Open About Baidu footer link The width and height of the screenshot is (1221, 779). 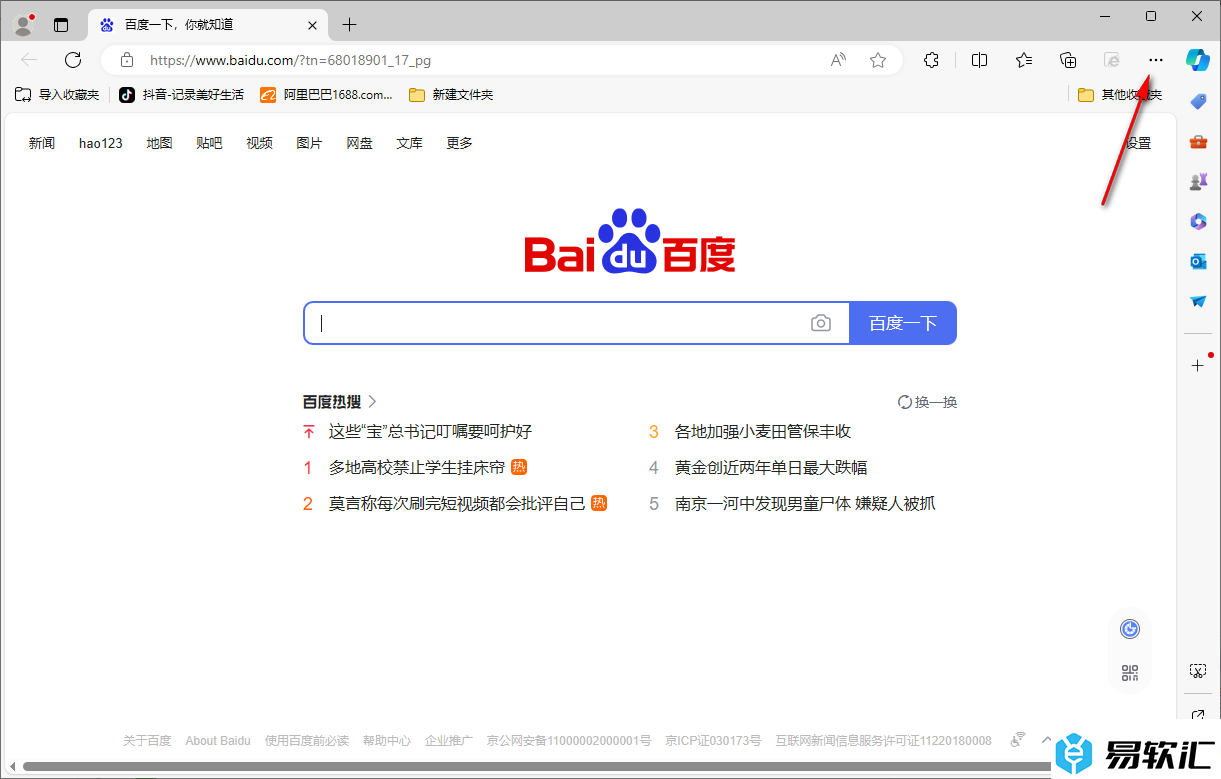click(218, 741)
